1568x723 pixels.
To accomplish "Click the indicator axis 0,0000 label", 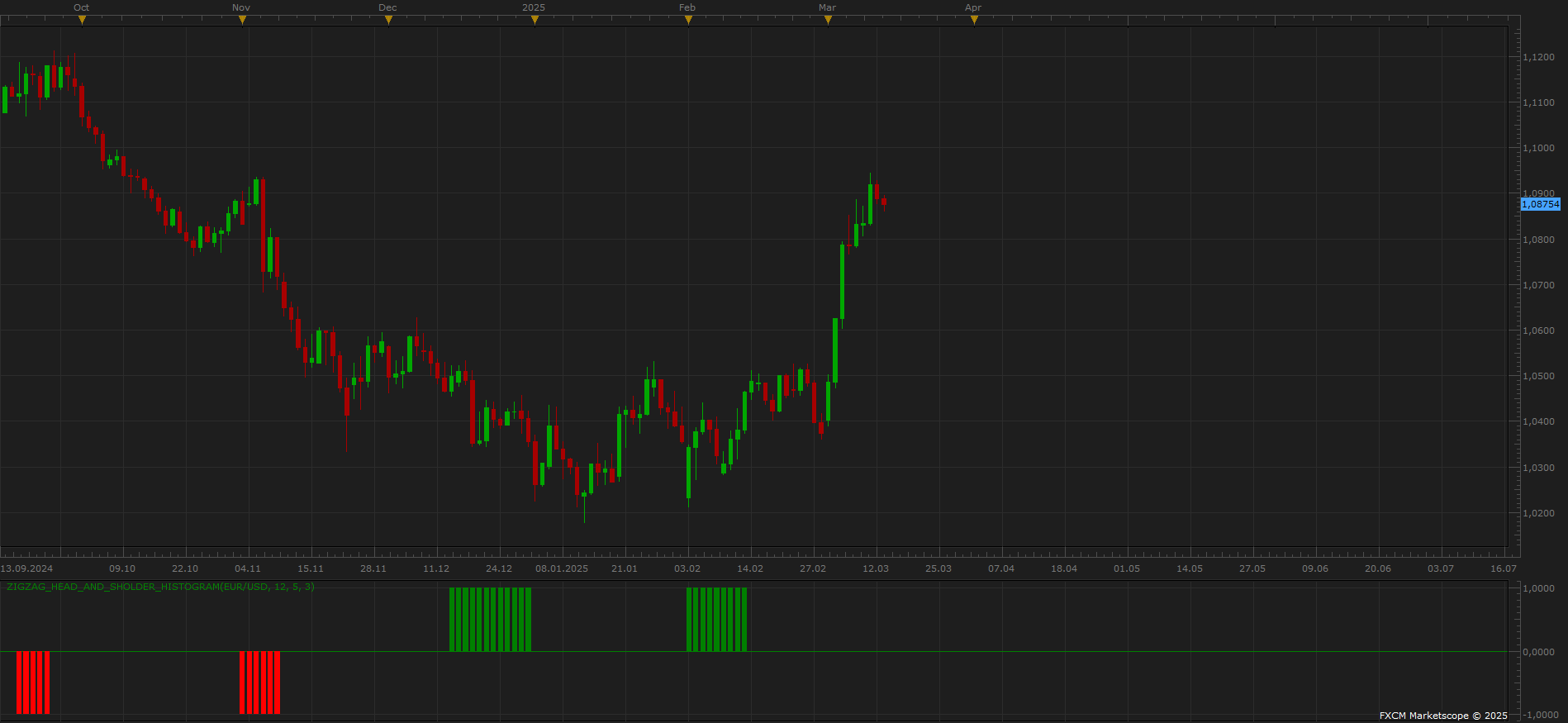I will (1538, 652).
